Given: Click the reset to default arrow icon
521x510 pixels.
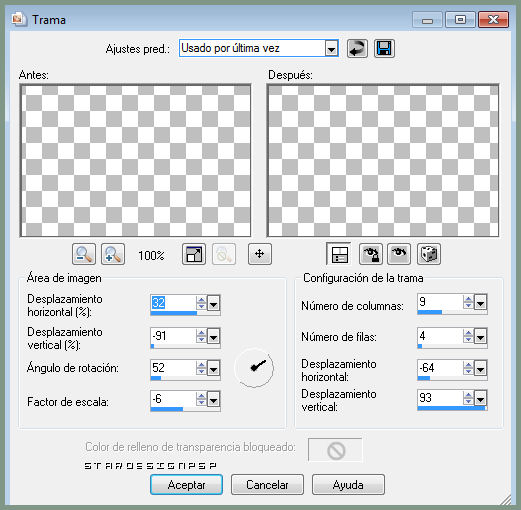Looking at the screenshot, I should pos(357,49).
